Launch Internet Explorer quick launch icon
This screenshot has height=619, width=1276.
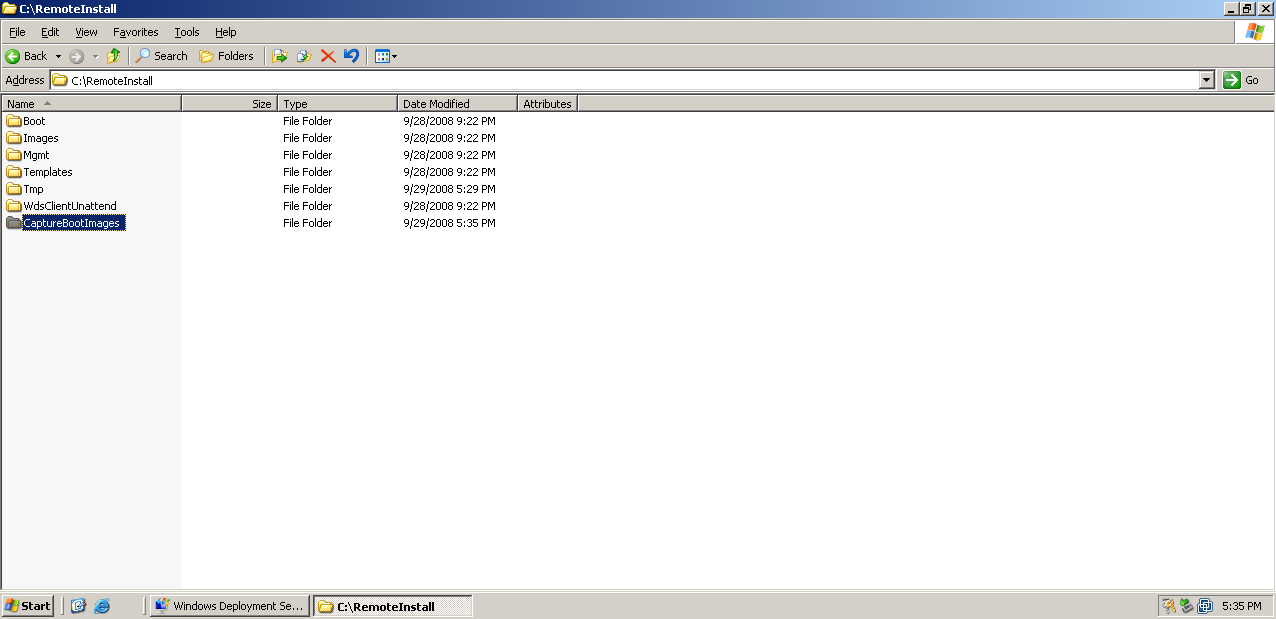(102, 606)
